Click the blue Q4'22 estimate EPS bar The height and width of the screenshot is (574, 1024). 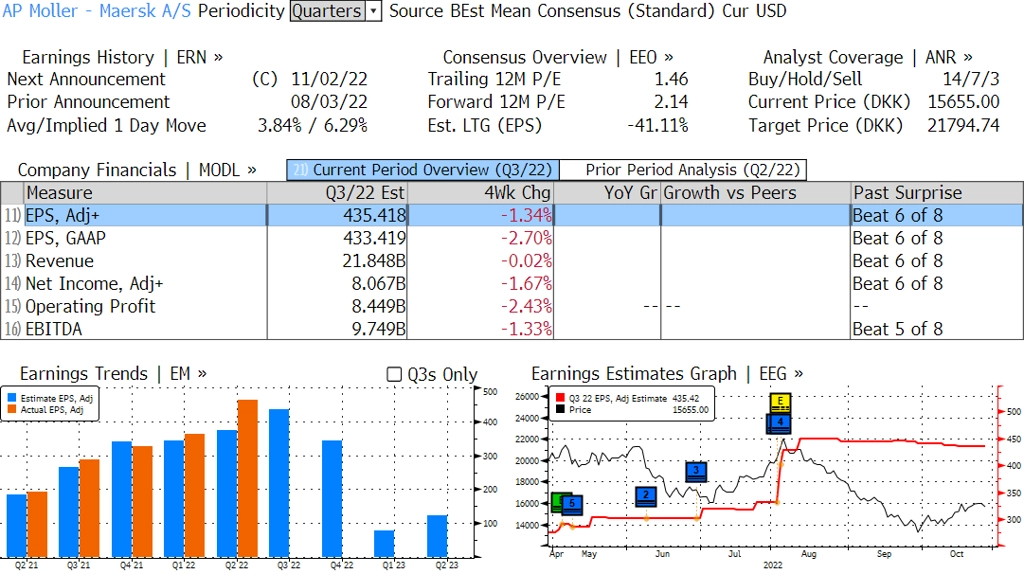[332, 499]
